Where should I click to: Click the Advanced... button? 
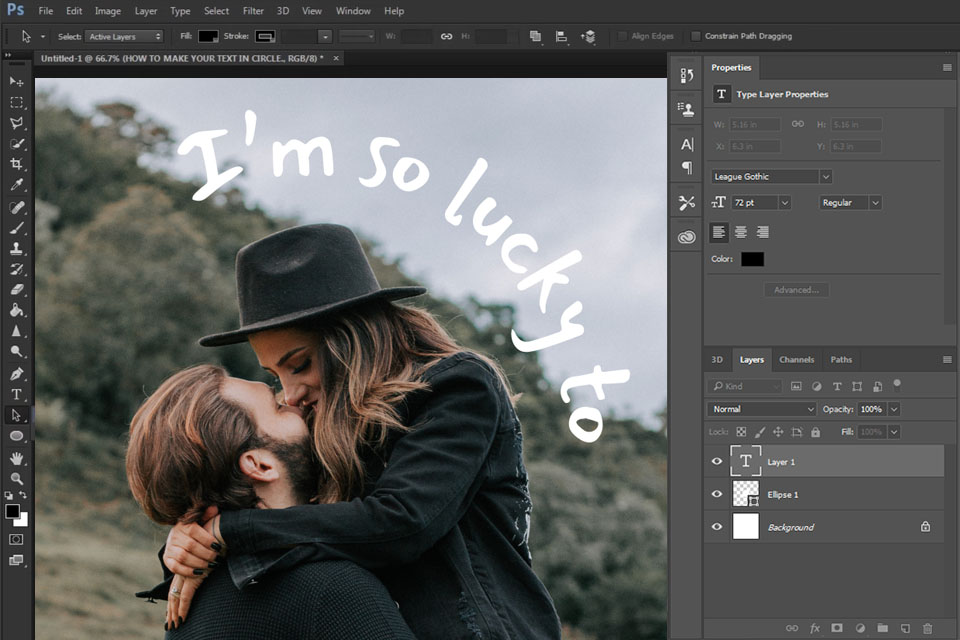[x=796, y=290]
